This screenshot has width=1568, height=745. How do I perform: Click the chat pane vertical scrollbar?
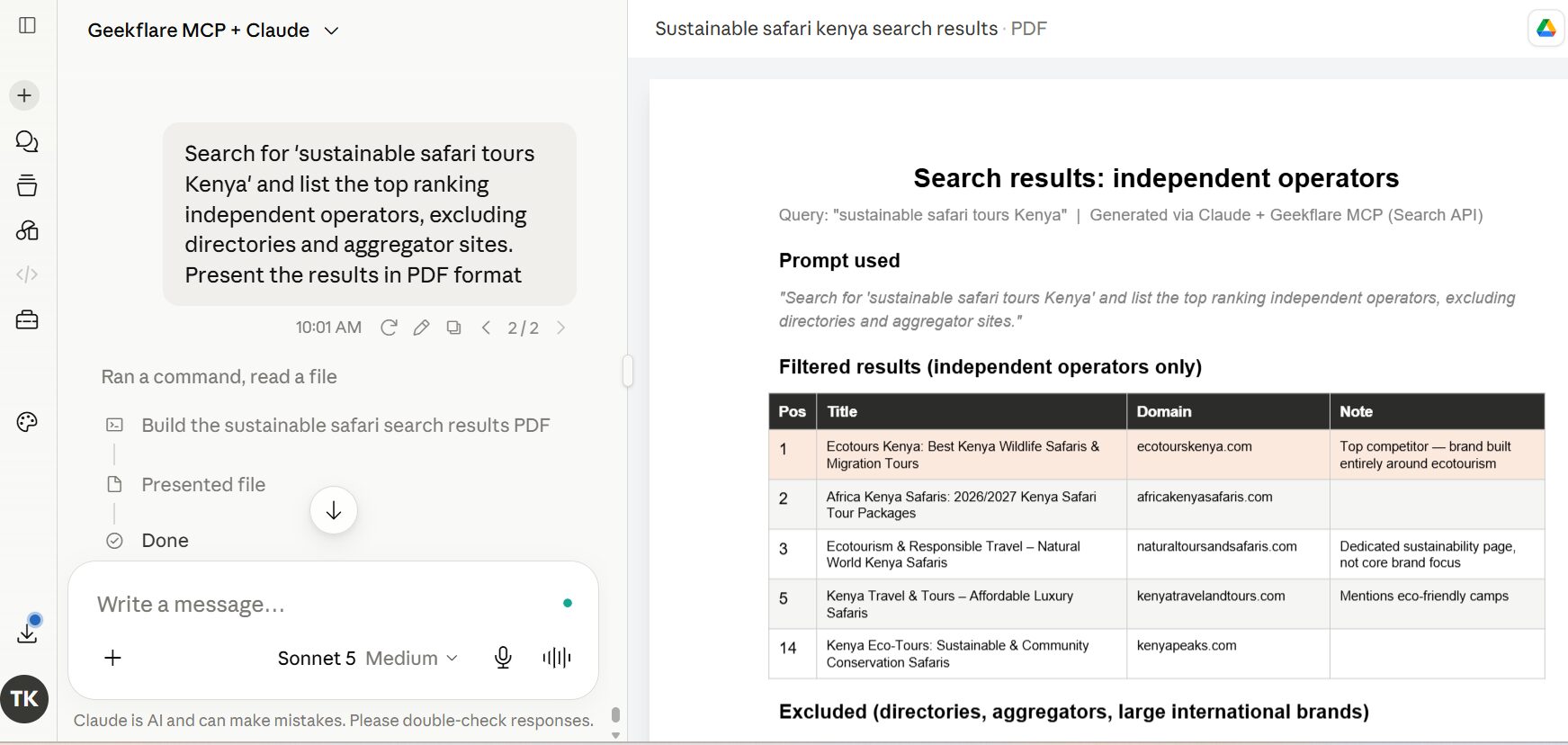click(615, 714)
